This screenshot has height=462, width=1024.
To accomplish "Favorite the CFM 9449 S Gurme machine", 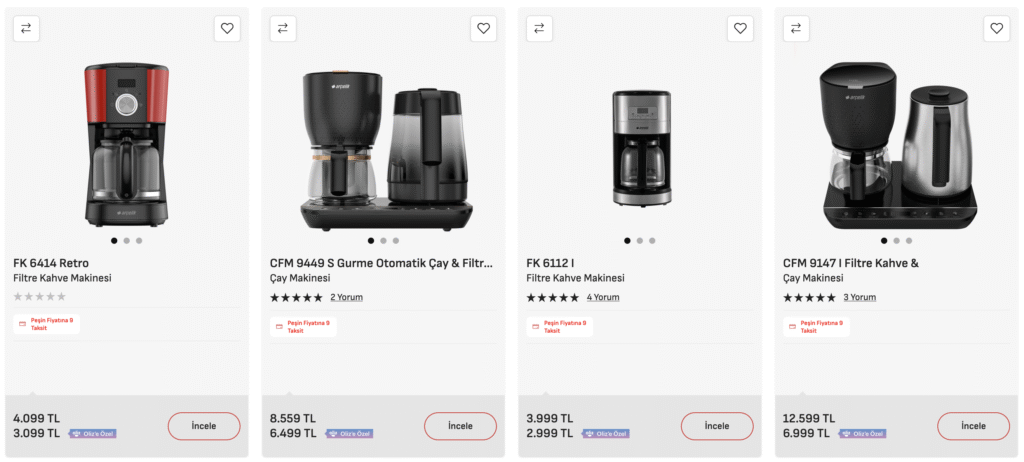I will click(483, 29).
